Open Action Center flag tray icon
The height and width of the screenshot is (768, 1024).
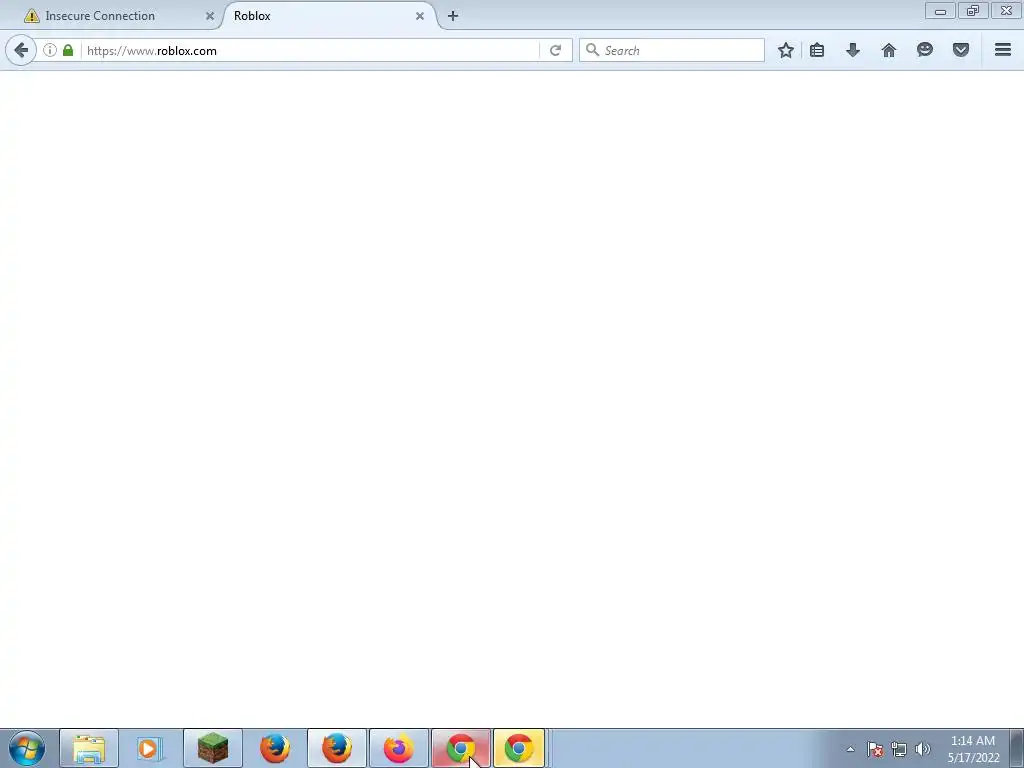pyautogui.click(x=875, y=749)
